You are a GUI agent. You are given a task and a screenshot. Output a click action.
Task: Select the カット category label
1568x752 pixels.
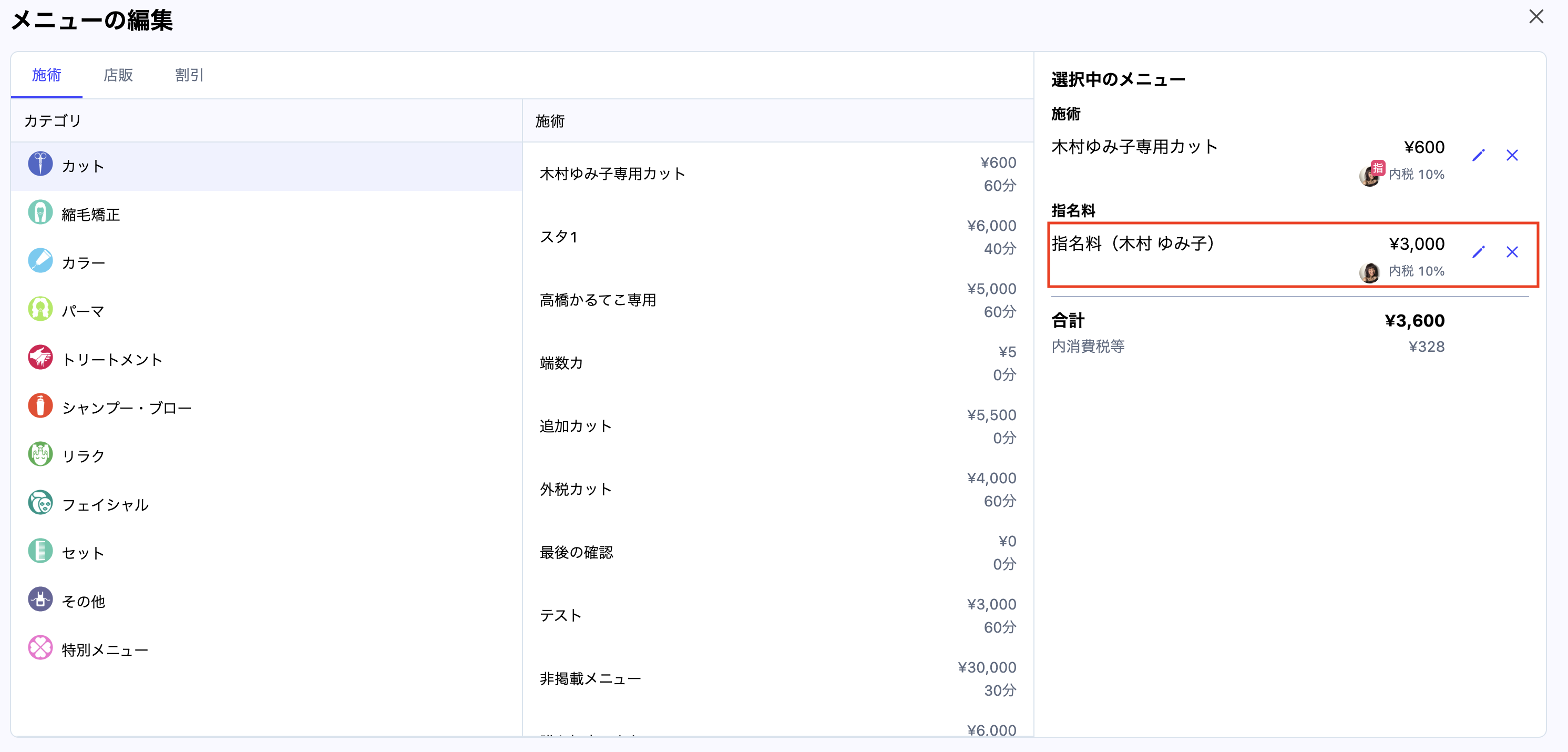point(84,166)
